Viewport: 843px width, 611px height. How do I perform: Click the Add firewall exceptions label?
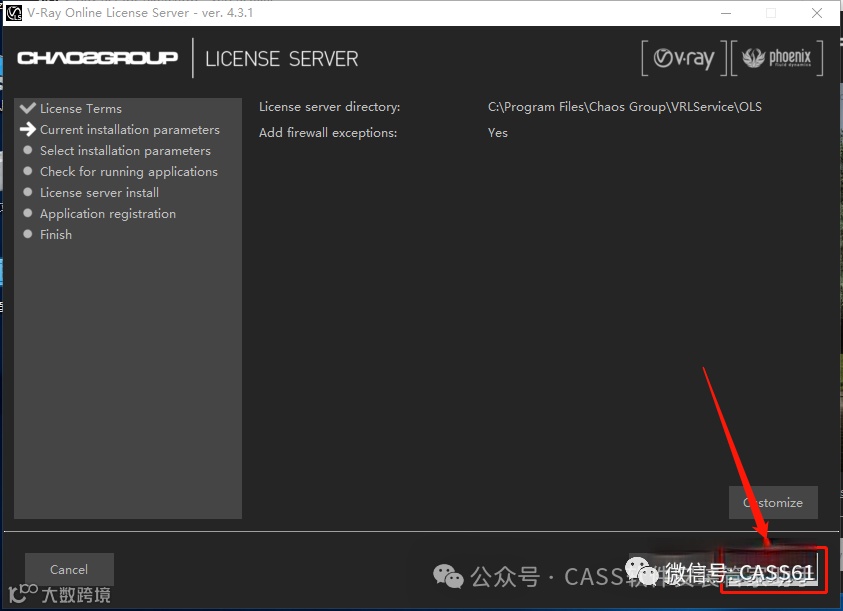328,132
